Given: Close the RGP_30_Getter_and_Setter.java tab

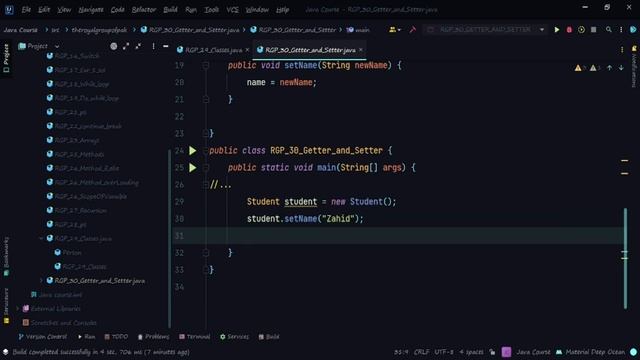Looking at the screenshot, I should [361, 50].
